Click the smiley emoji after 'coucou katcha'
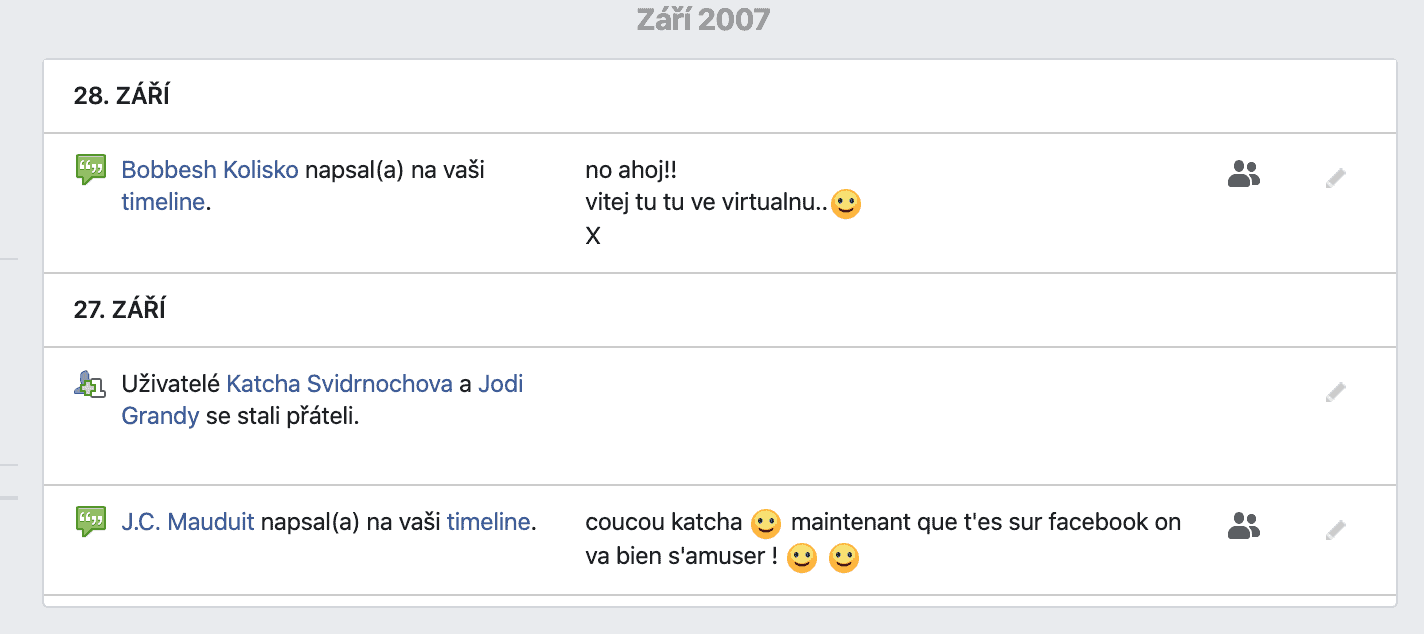Screen dimensions: 1424x634 click(765, 523)
